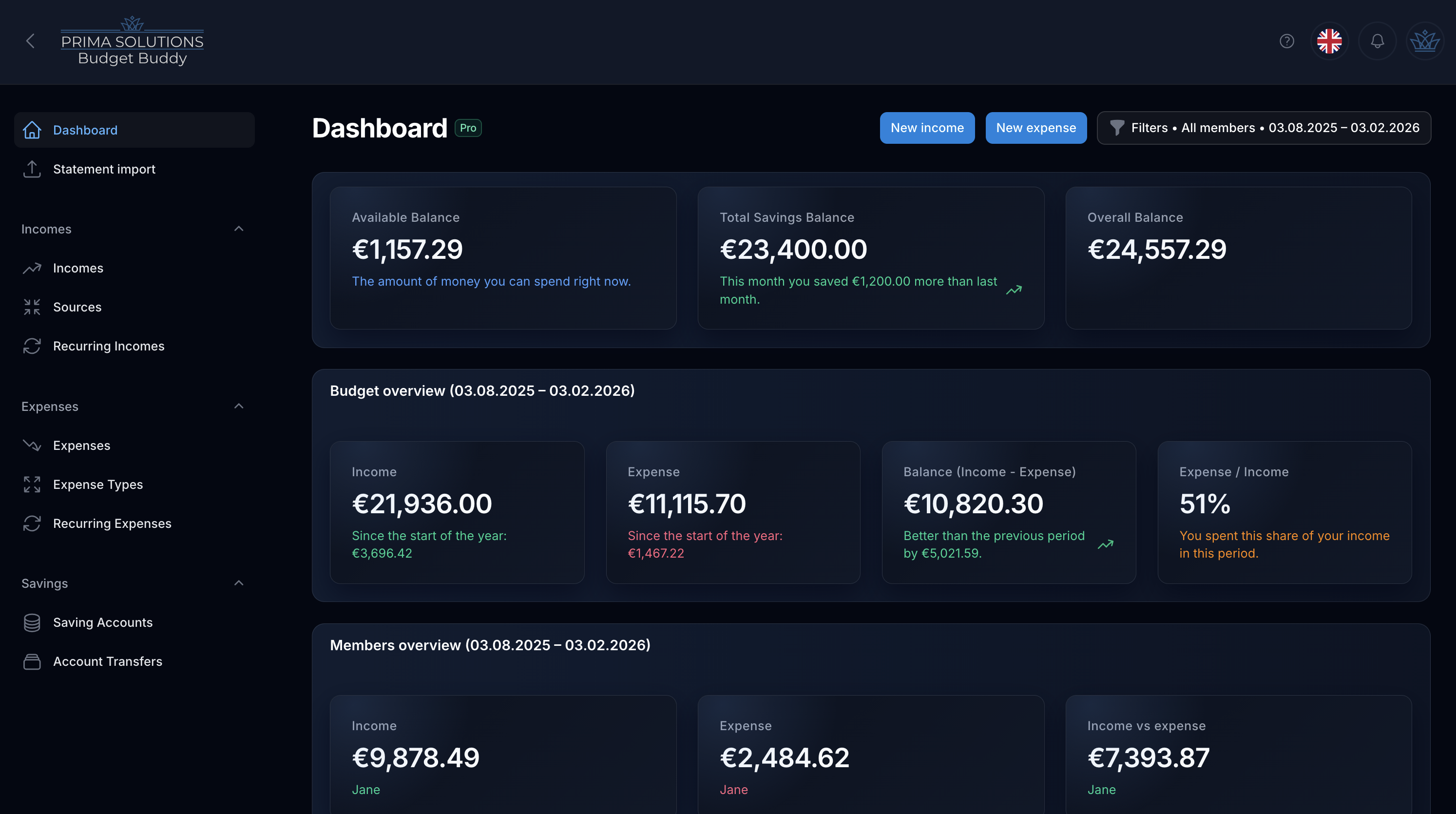Click the filter funnel icon
Image resolution: width=1456 pixels, height=814 pixels.
(x=1117, y=128)
